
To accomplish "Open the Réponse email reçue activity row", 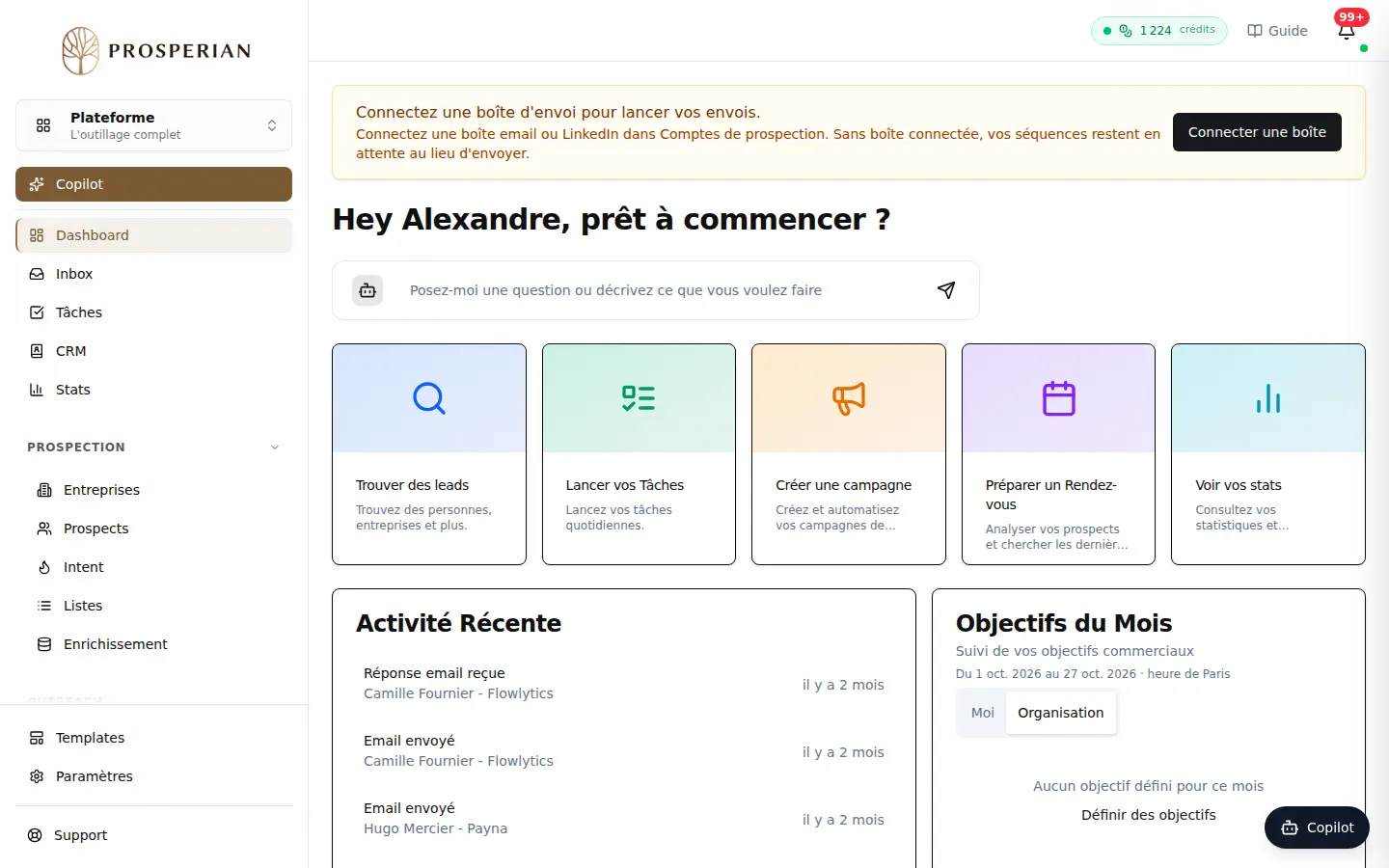I will point(624,684).
